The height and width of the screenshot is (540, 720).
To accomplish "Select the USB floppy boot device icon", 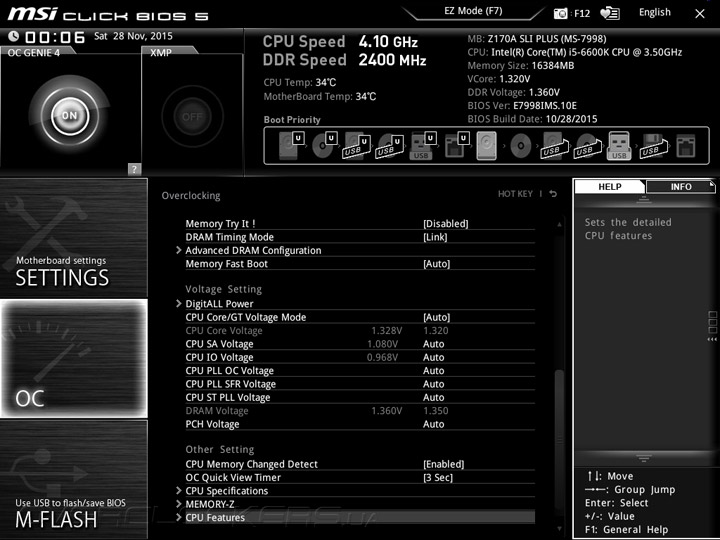I will coord(654,146).
